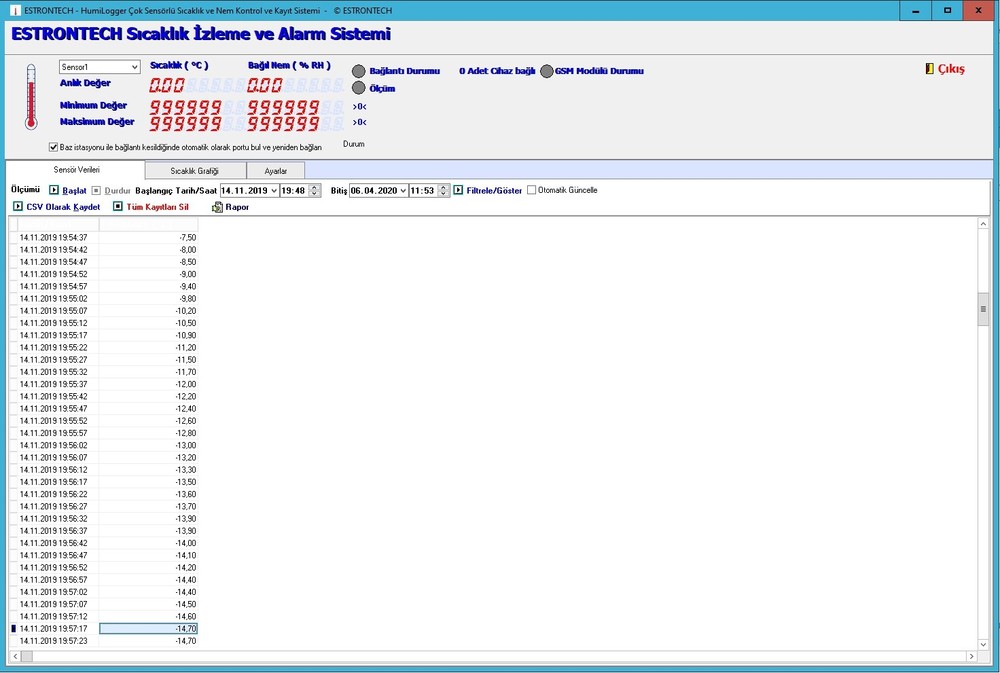Click the thermometer icon
This screenshot has height=673, width=1000.
click(31, 97)
